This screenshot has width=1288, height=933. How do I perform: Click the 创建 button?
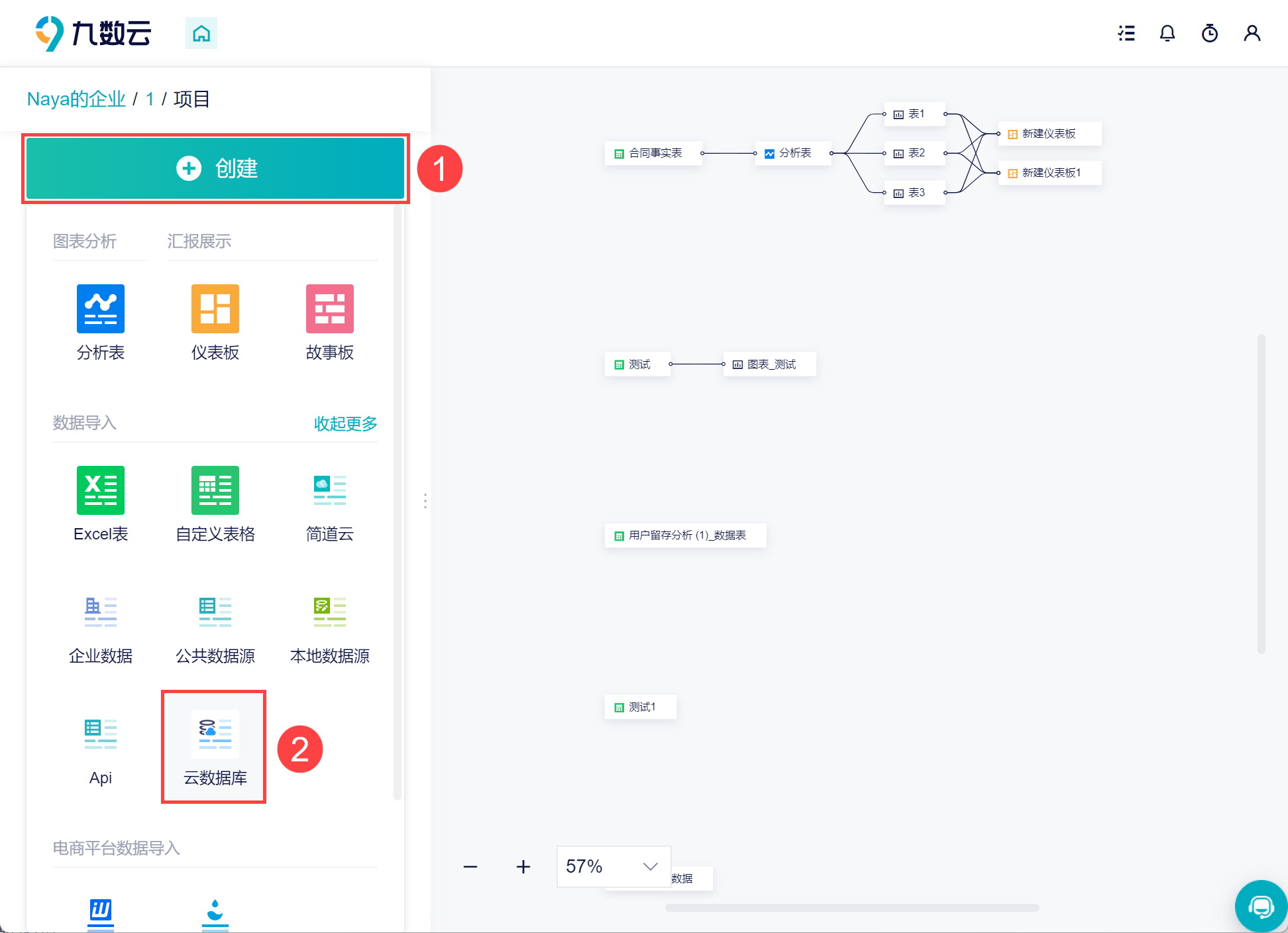coord(215,168)
